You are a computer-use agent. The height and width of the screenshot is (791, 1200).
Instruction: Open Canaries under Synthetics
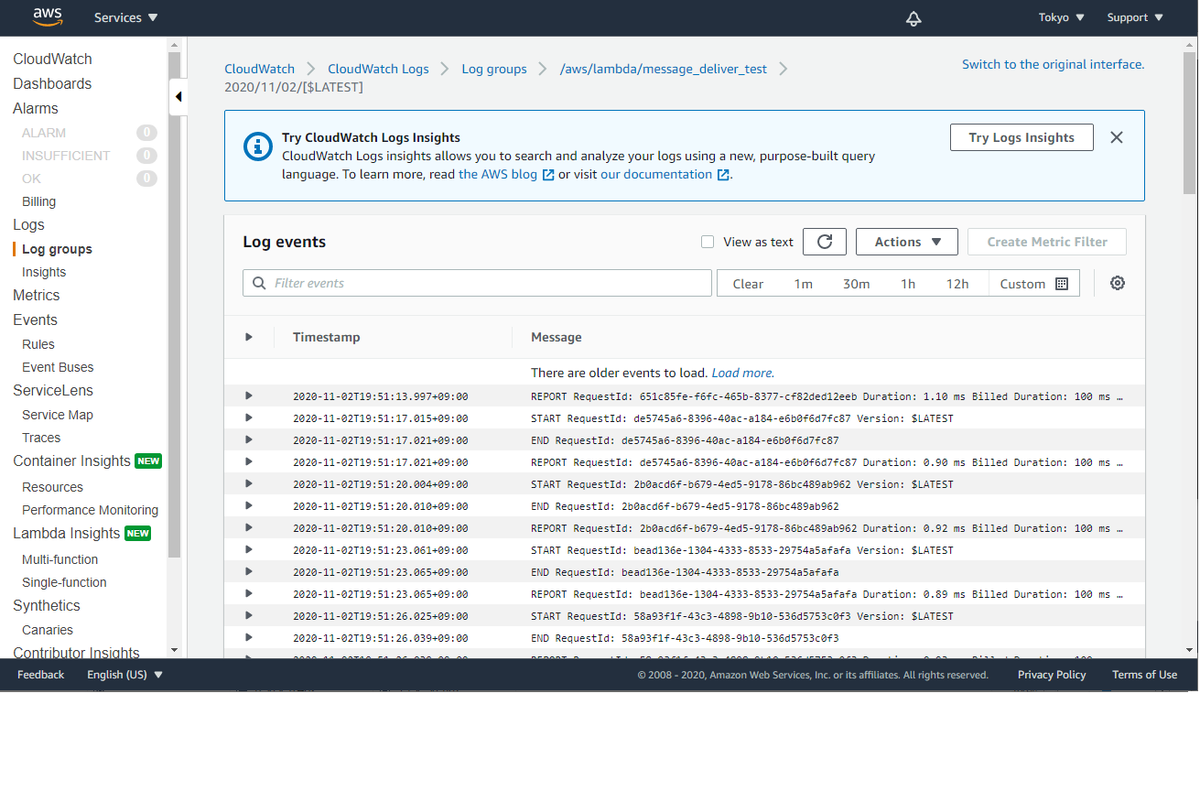coord(47,630)
